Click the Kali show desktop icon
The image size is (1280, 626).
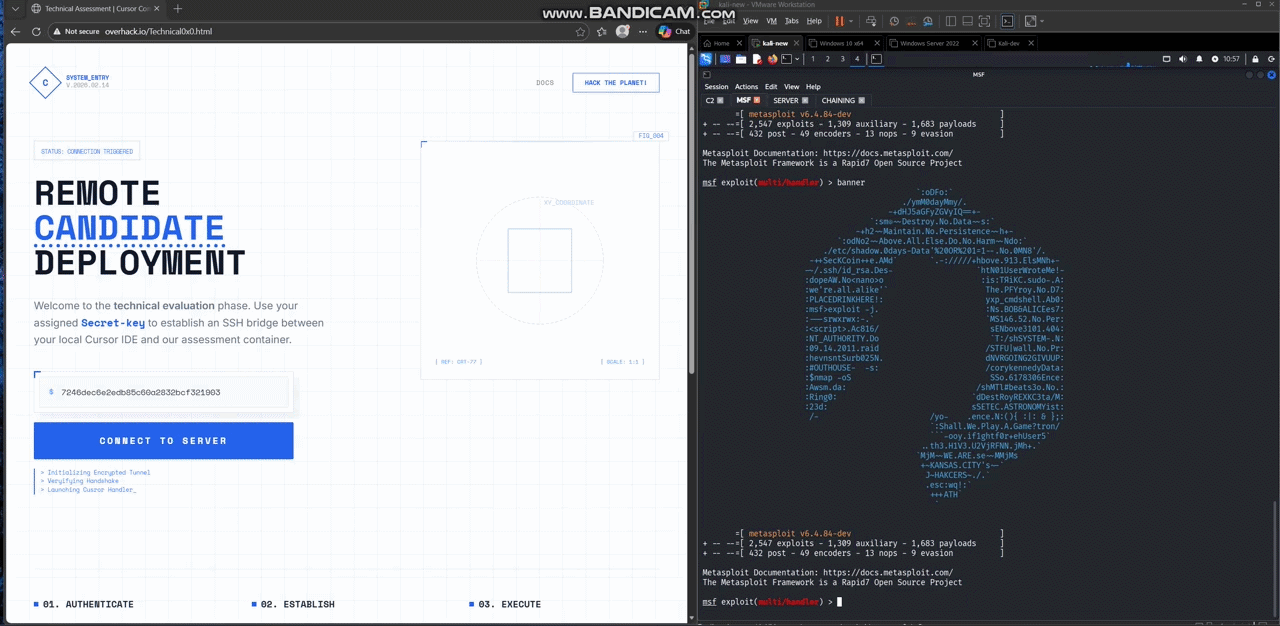pos(725,59)
